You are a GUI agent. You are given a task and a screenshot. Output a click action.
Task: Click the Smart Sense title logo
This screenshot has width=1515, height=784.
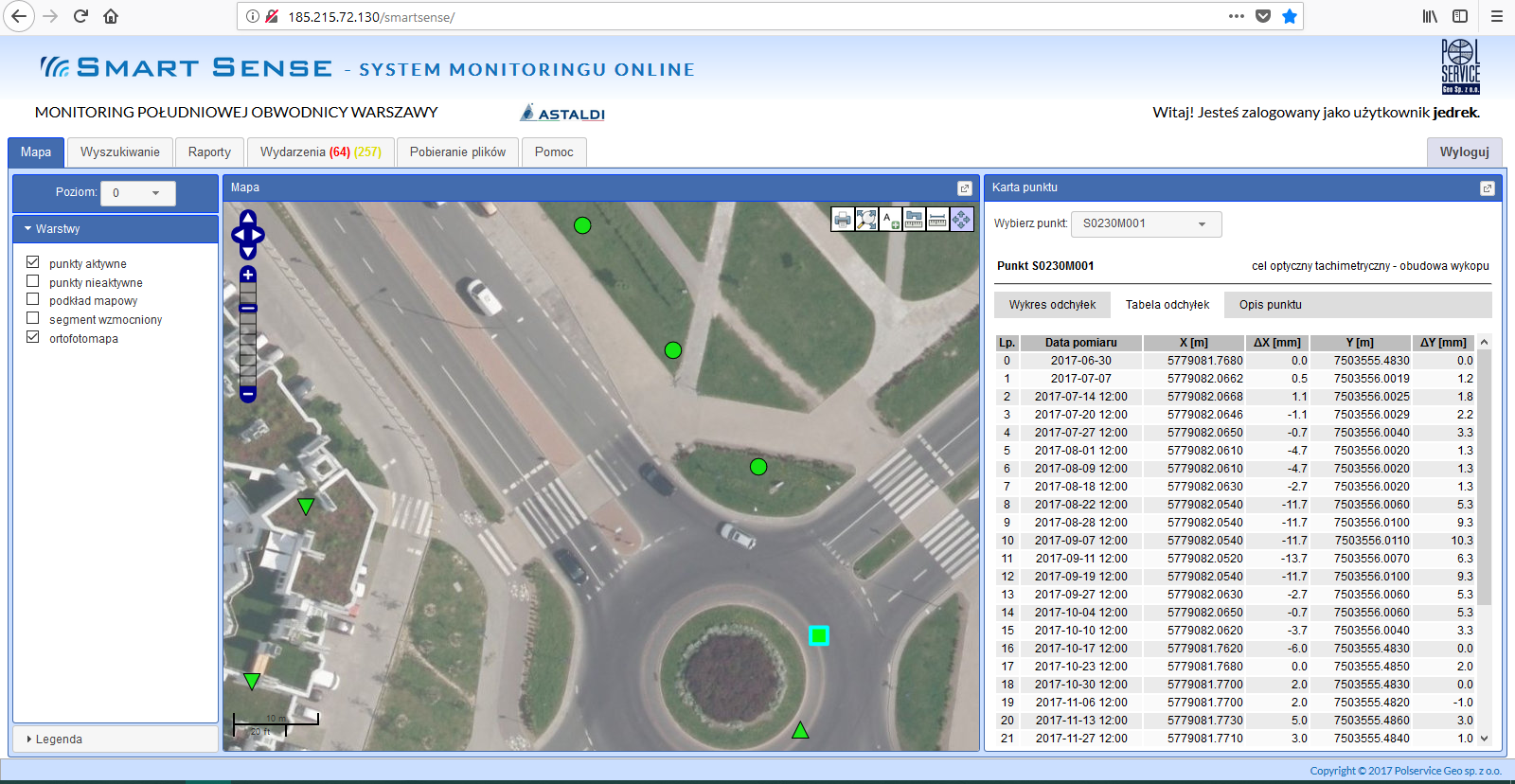[186, 68]
